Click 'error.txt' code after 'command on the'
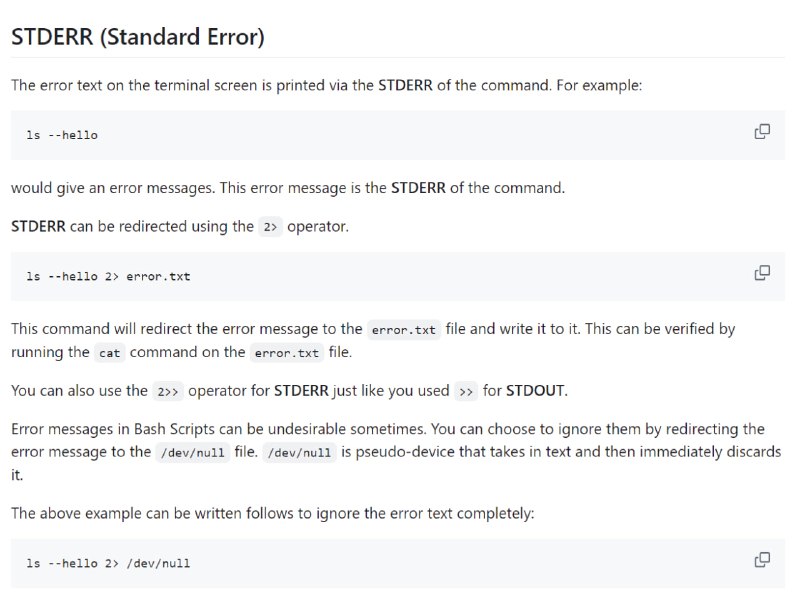This screenshot has width=800, height=604. click(287, 353)
